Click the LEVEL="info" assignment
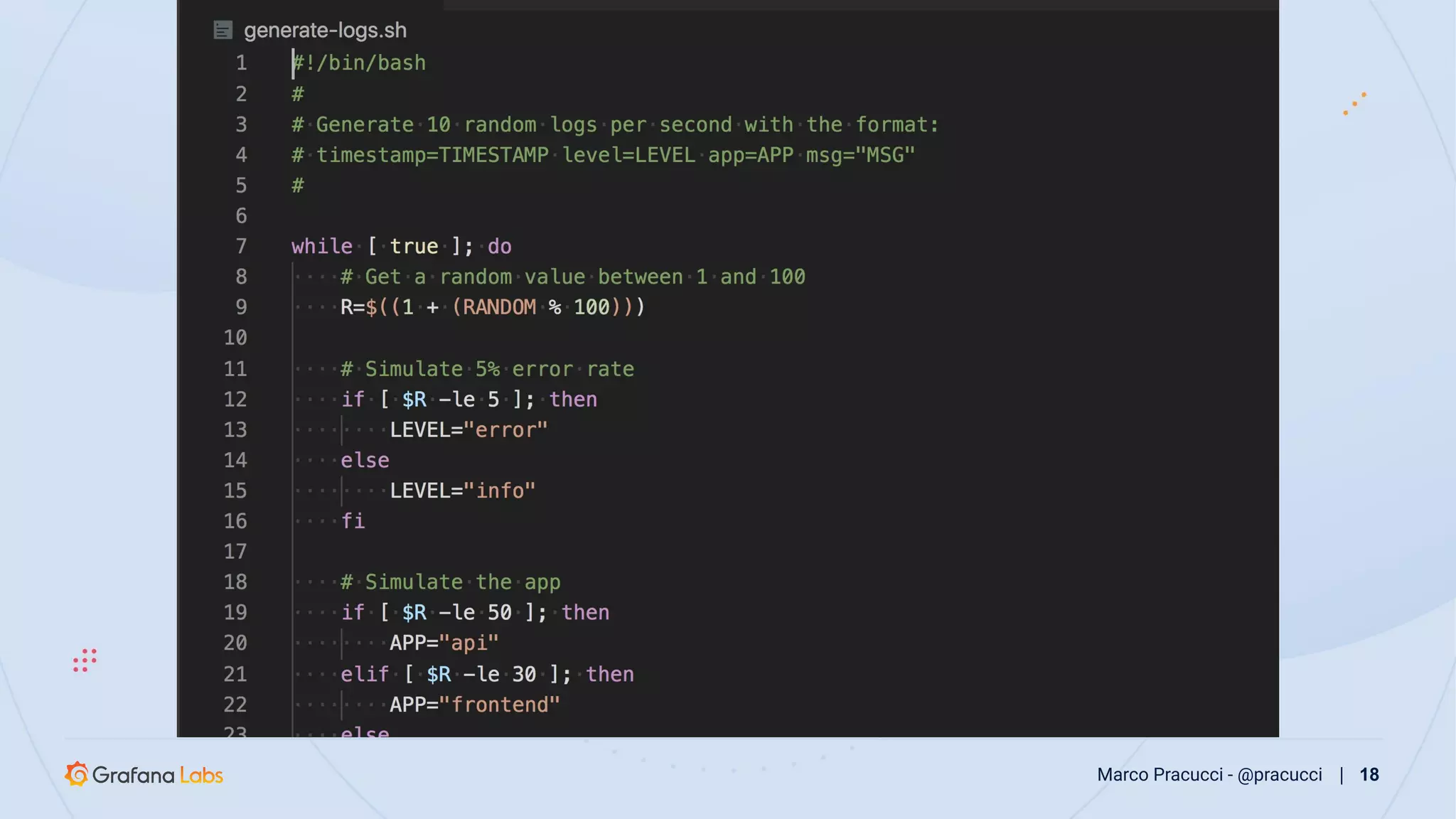Screen dimensions: 1456x819 click(462, 491)
